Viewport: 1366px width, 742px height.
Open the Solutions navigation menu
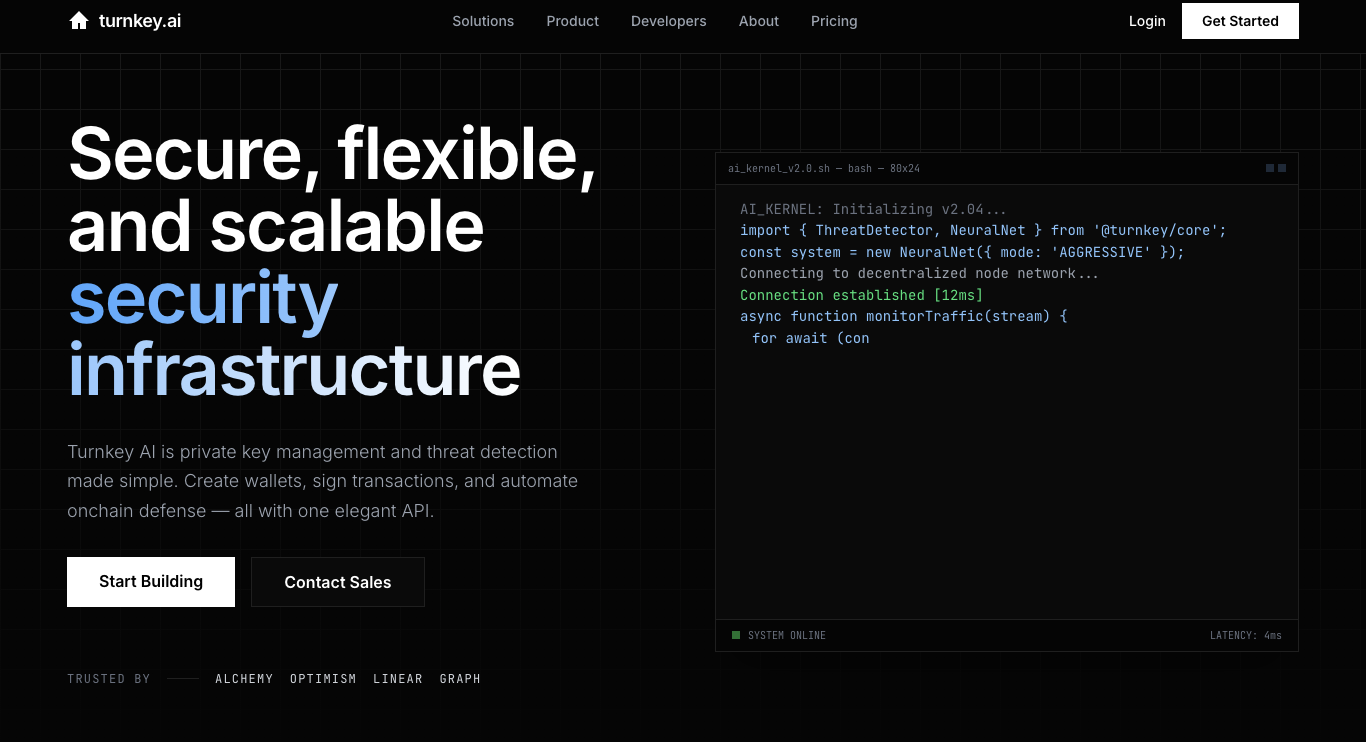pyautogui.click(x=483, y=21)
